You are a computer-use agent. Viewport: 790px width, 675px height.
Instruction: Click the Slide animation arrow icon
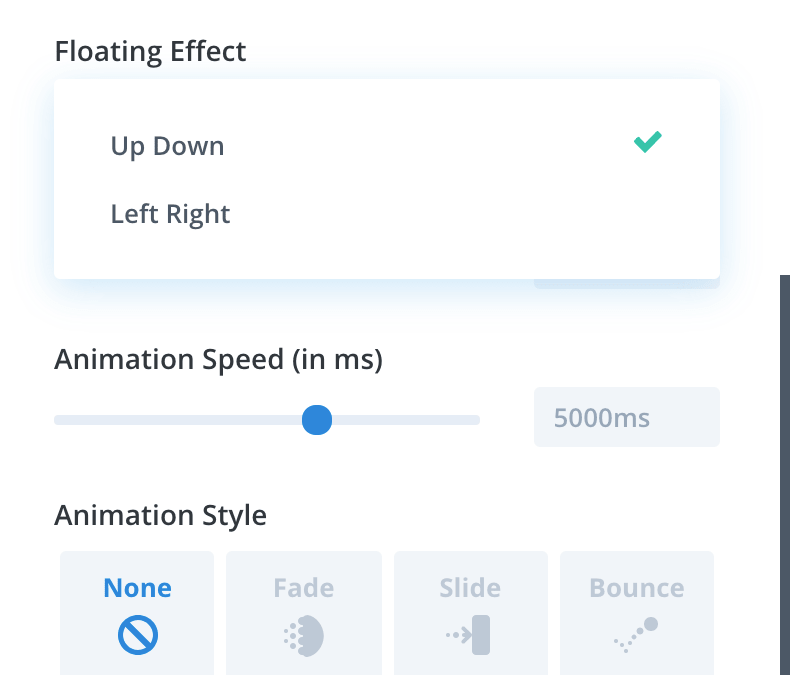point(470,635)
